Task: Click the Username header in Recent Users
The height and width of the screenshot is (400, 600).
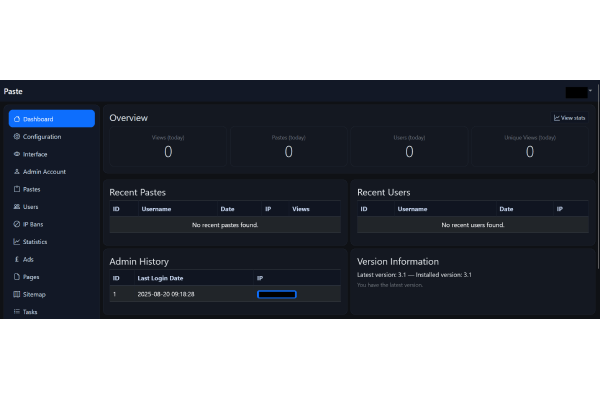Action: pyautogui.click(x=412, y=209)
